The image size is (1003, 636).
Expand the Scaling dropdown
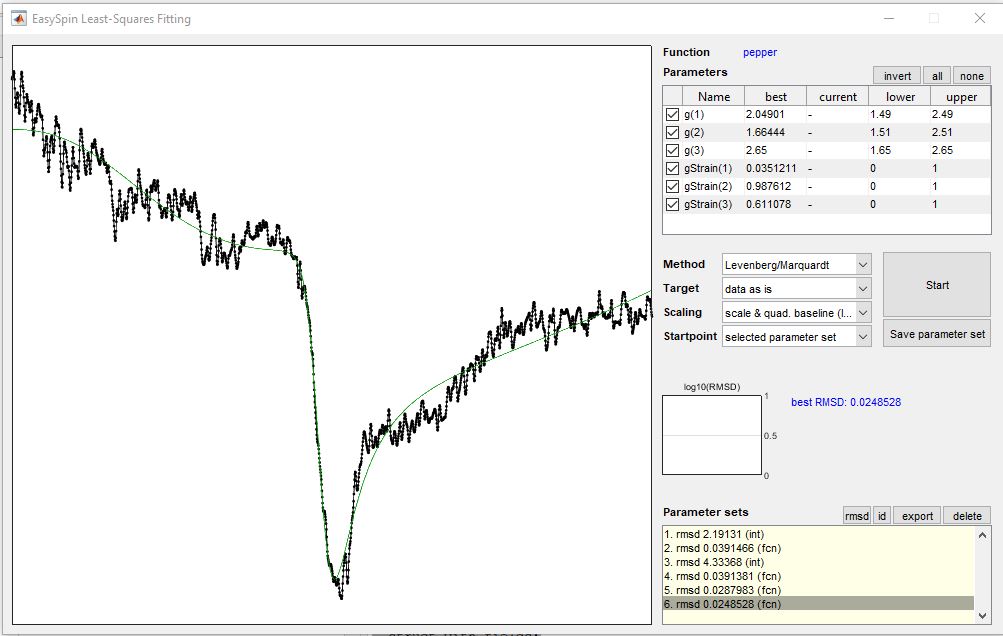click(x=796, y=313)
